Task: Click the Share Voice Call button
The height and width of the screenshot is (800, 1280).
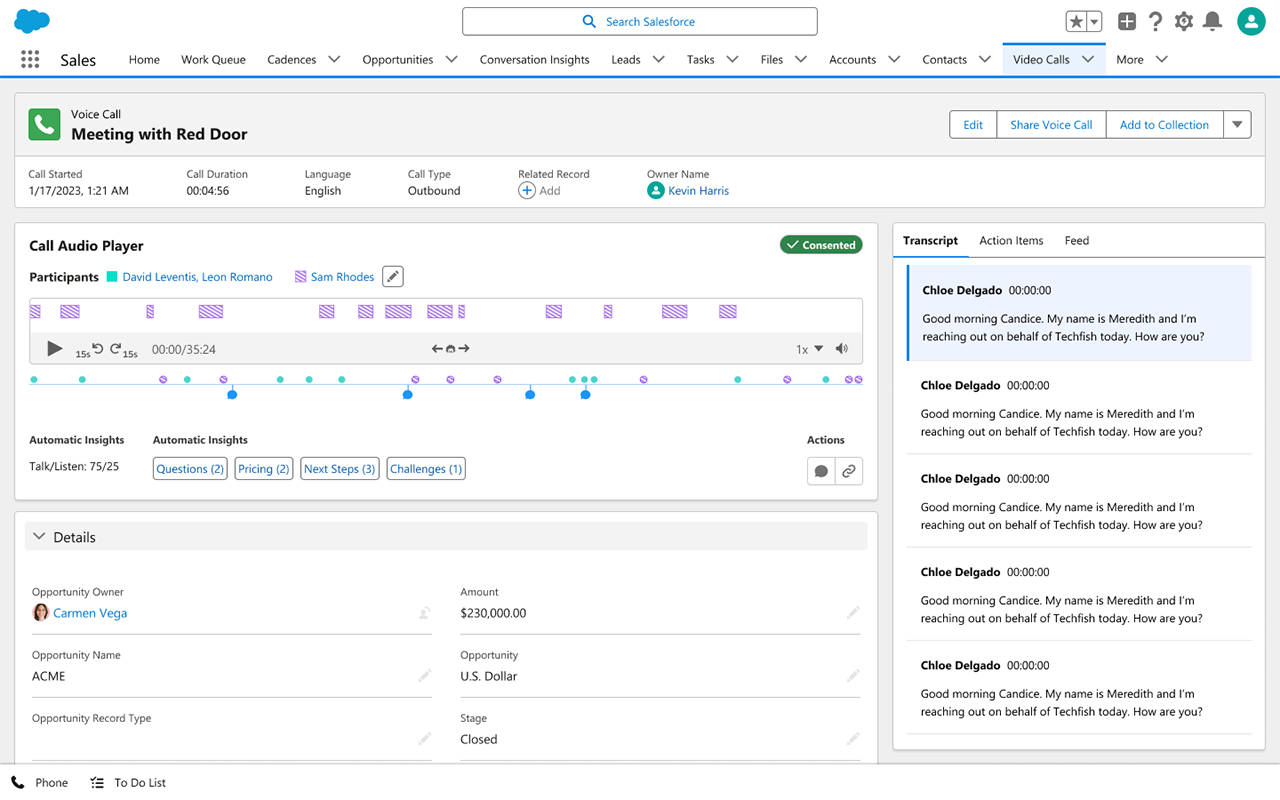Action: pyautogui.click(x=1051, y=125)
